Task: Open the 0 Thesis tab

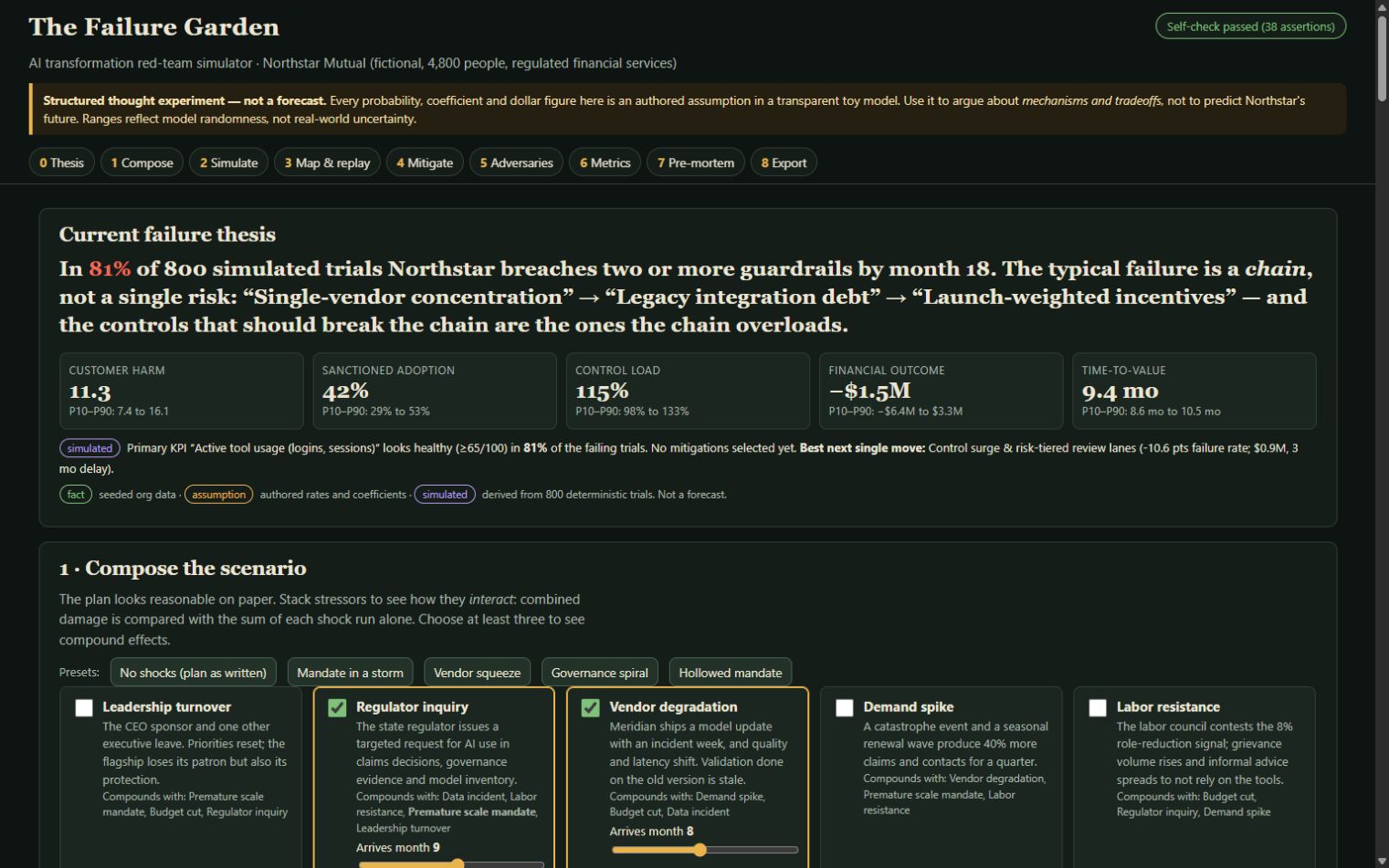Action: pyautogui.click(x=61, y=162)
